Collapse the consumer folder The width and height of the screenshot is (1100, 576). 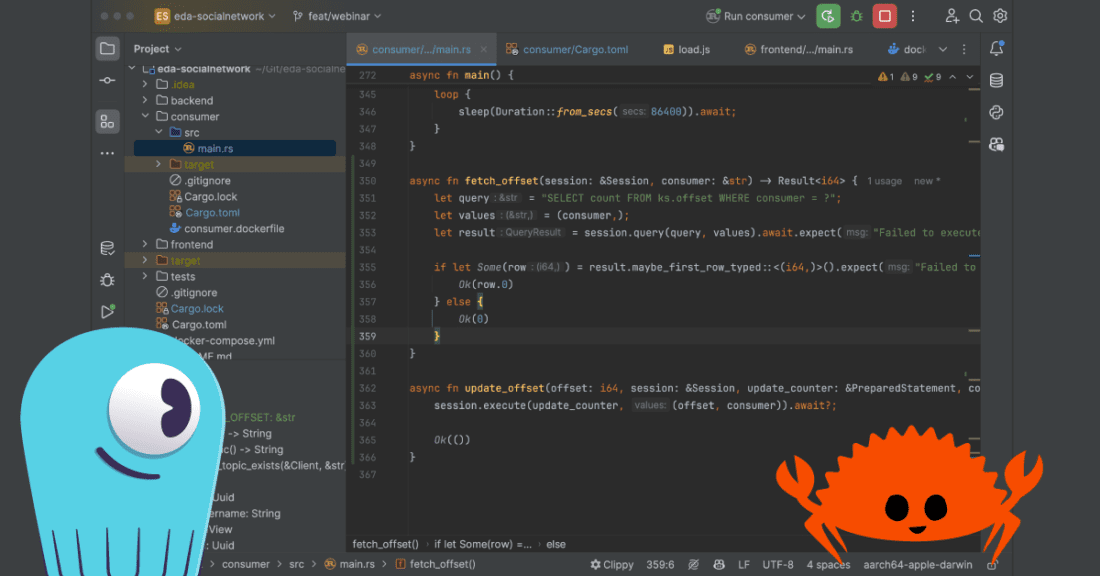(145, 116)
